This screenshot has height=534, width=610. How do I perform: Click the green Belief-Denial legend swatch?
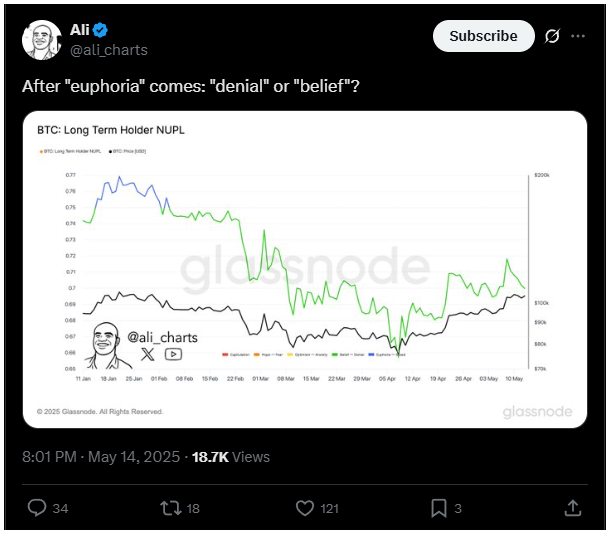335,355
